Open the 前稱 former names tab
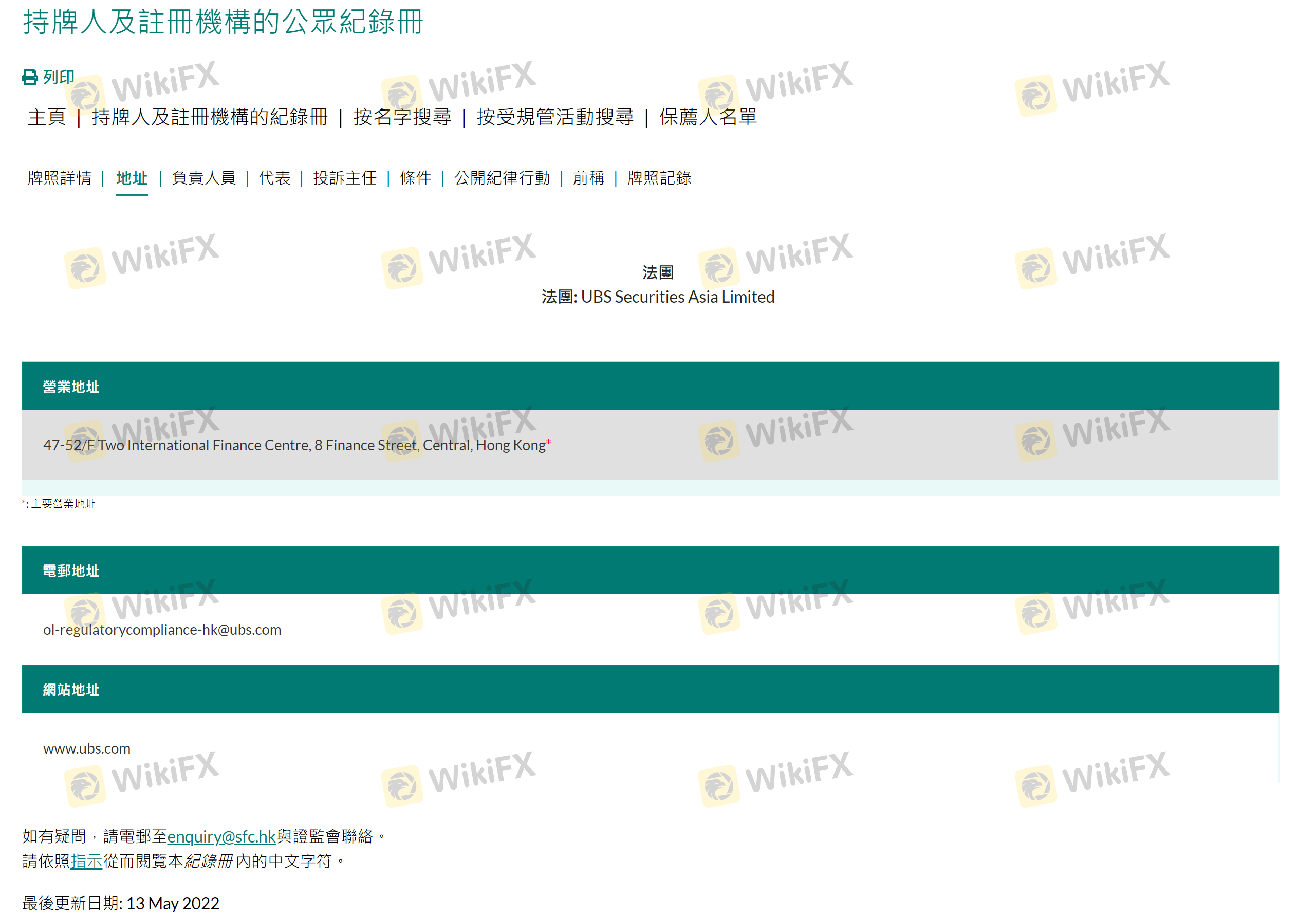Image resolution: width=1316 pixels, height=915 pixels. click(589, 178)
